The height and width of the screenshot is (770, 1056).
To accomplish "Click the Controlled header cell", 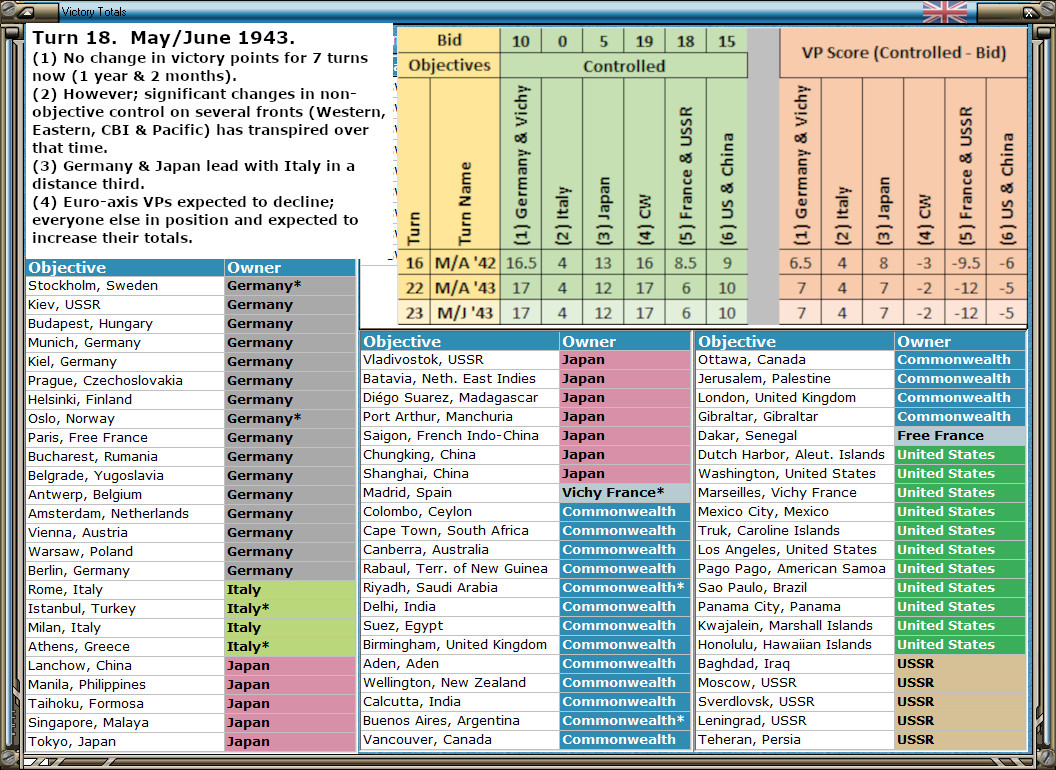I will coord(624,65).
